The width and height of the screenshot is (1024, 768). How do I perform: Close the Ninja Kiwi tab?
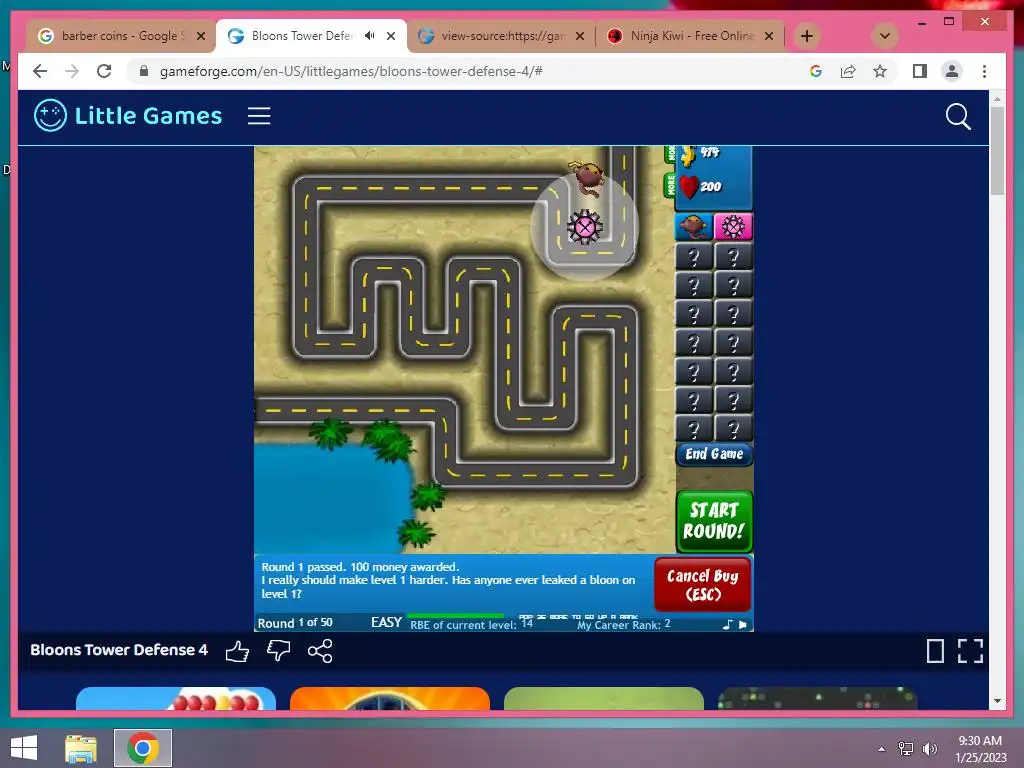769,36
